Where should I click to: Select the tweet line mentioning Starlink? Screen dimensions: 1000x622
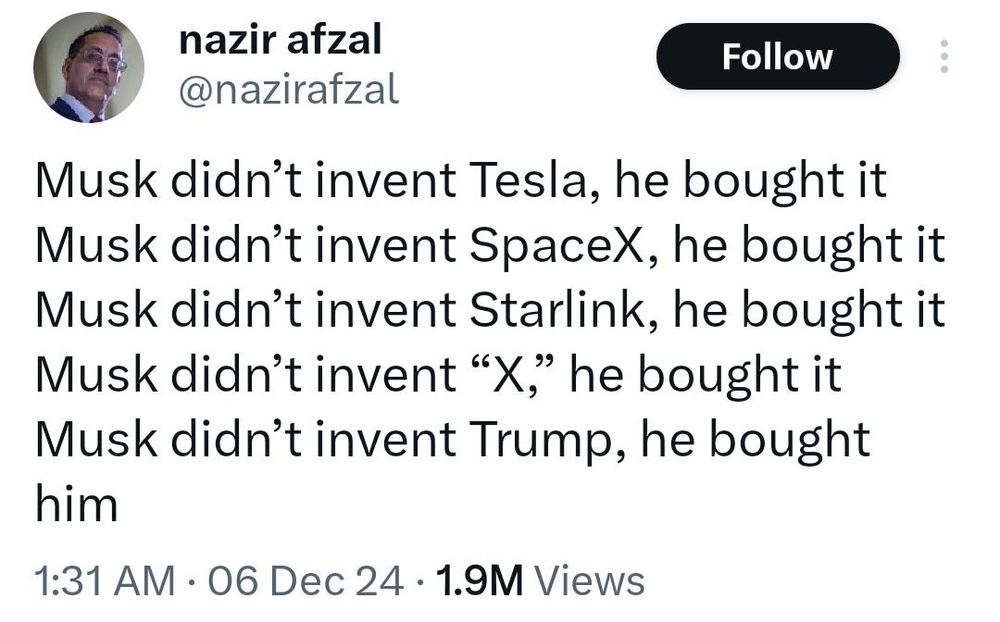tap(490, 310)
